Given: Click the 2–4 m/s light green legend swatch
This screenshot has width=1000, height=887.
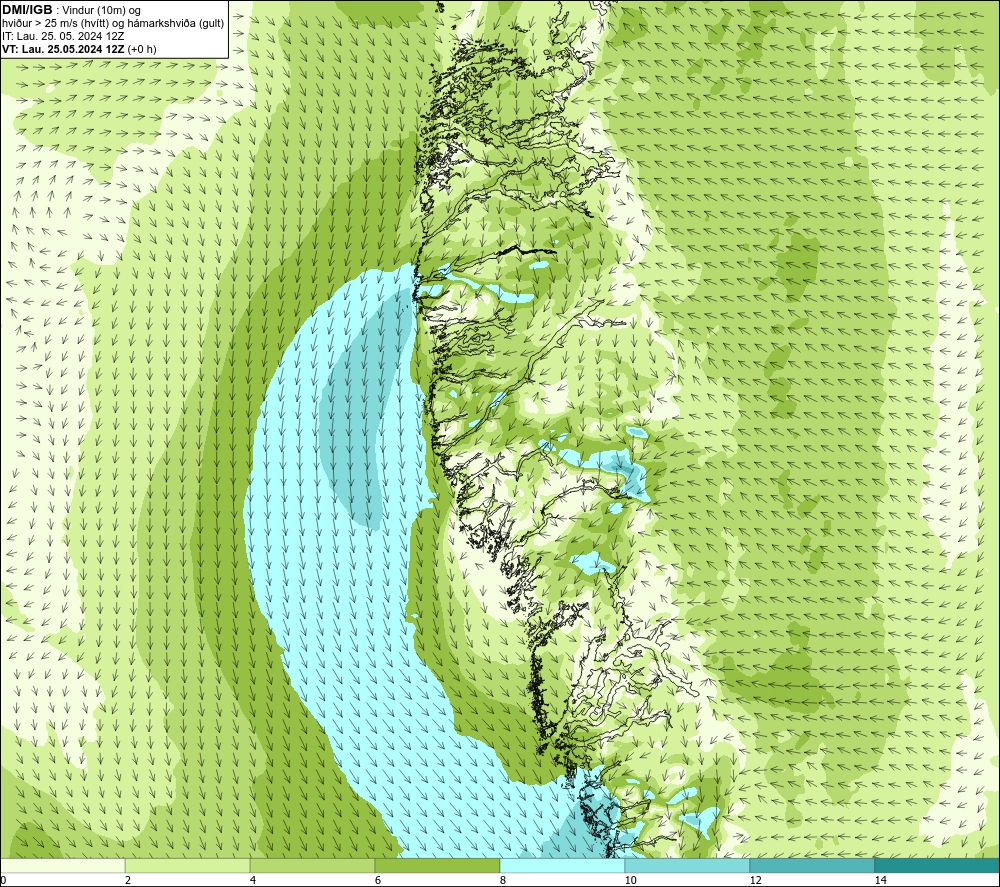Looking at the screenshot, I should click(188, 865).
